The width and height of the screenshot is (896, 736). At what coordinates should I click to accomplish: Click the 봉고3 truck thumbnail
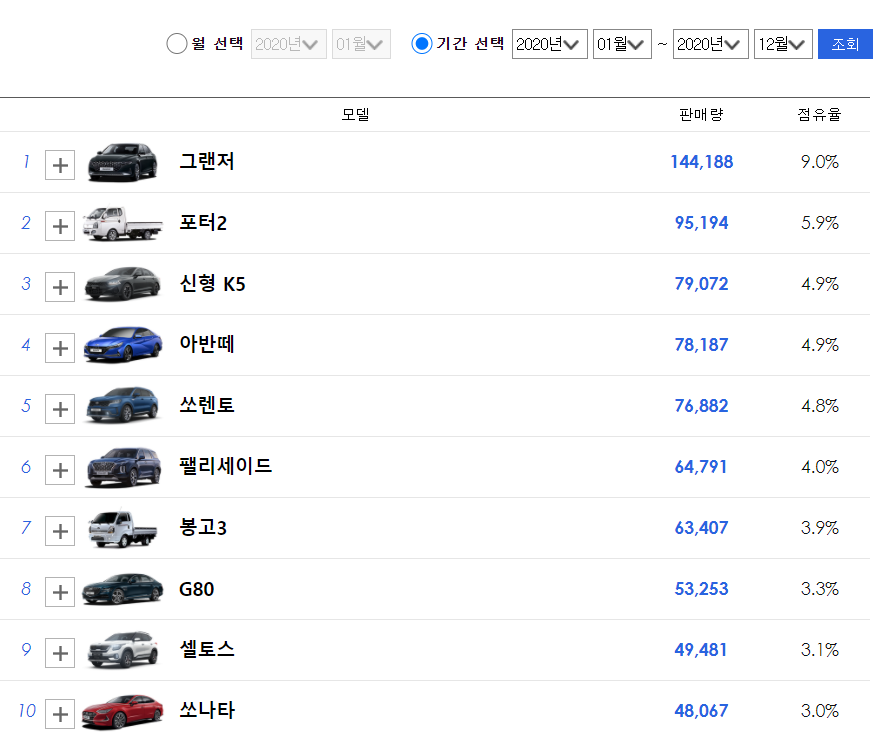click(122, 529)
